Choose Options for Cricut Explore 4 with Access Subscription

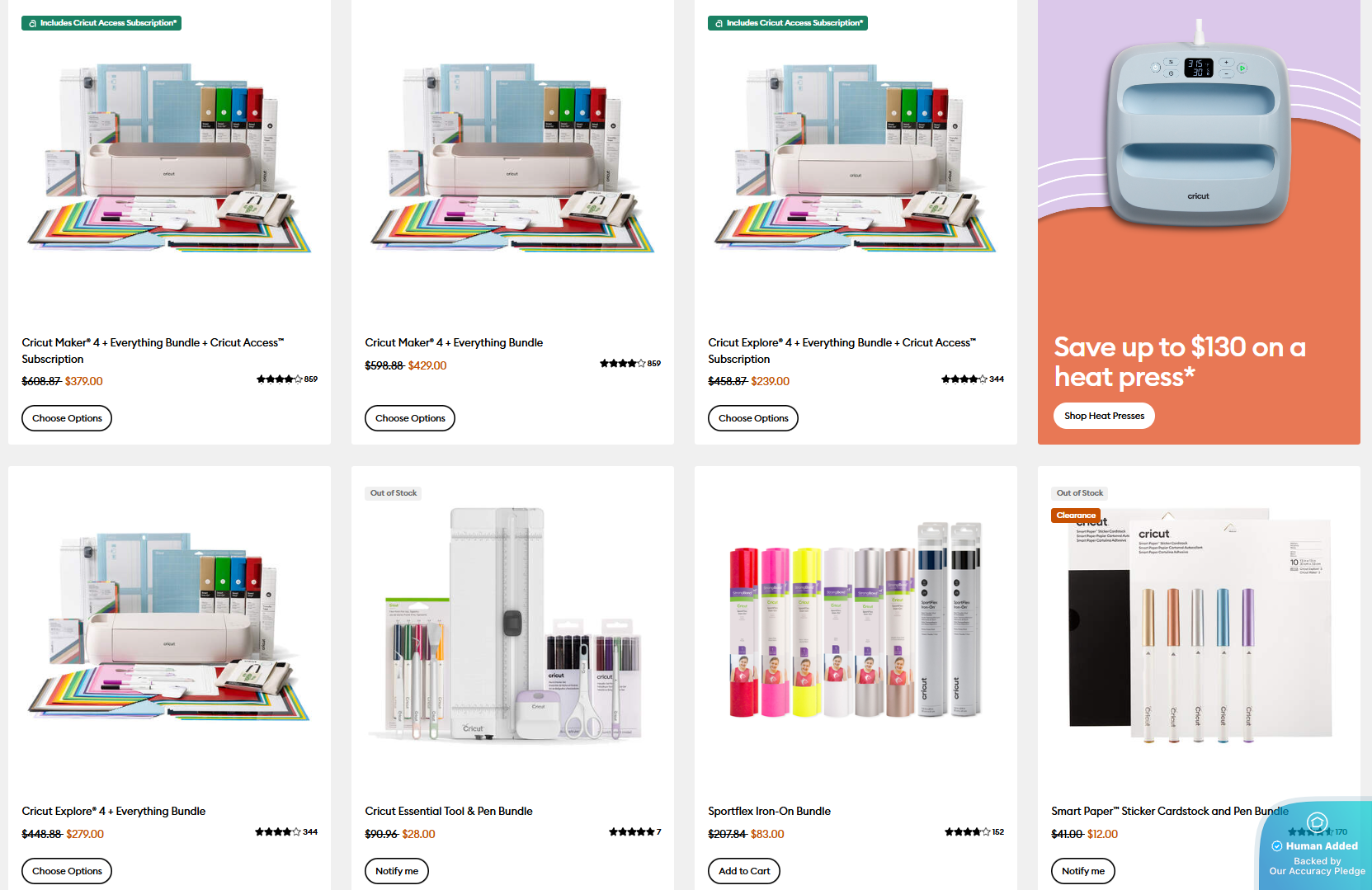(753, 418)
